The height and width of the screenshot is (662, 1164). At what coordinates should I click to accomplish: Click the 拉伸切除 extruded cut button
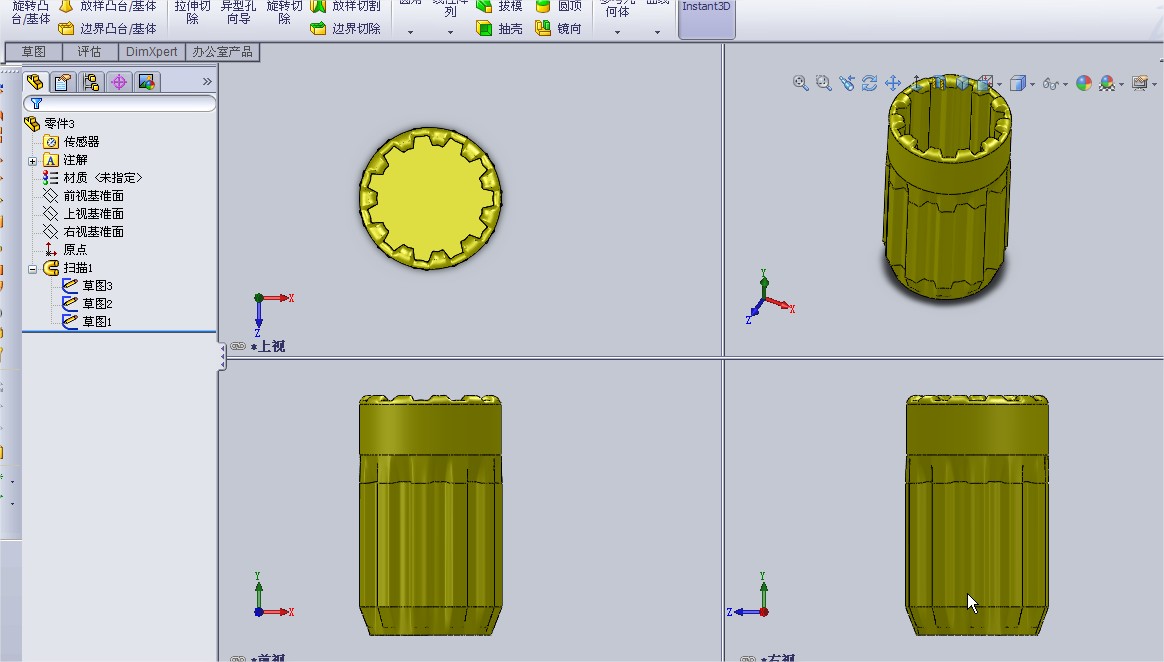click(192, 13)
